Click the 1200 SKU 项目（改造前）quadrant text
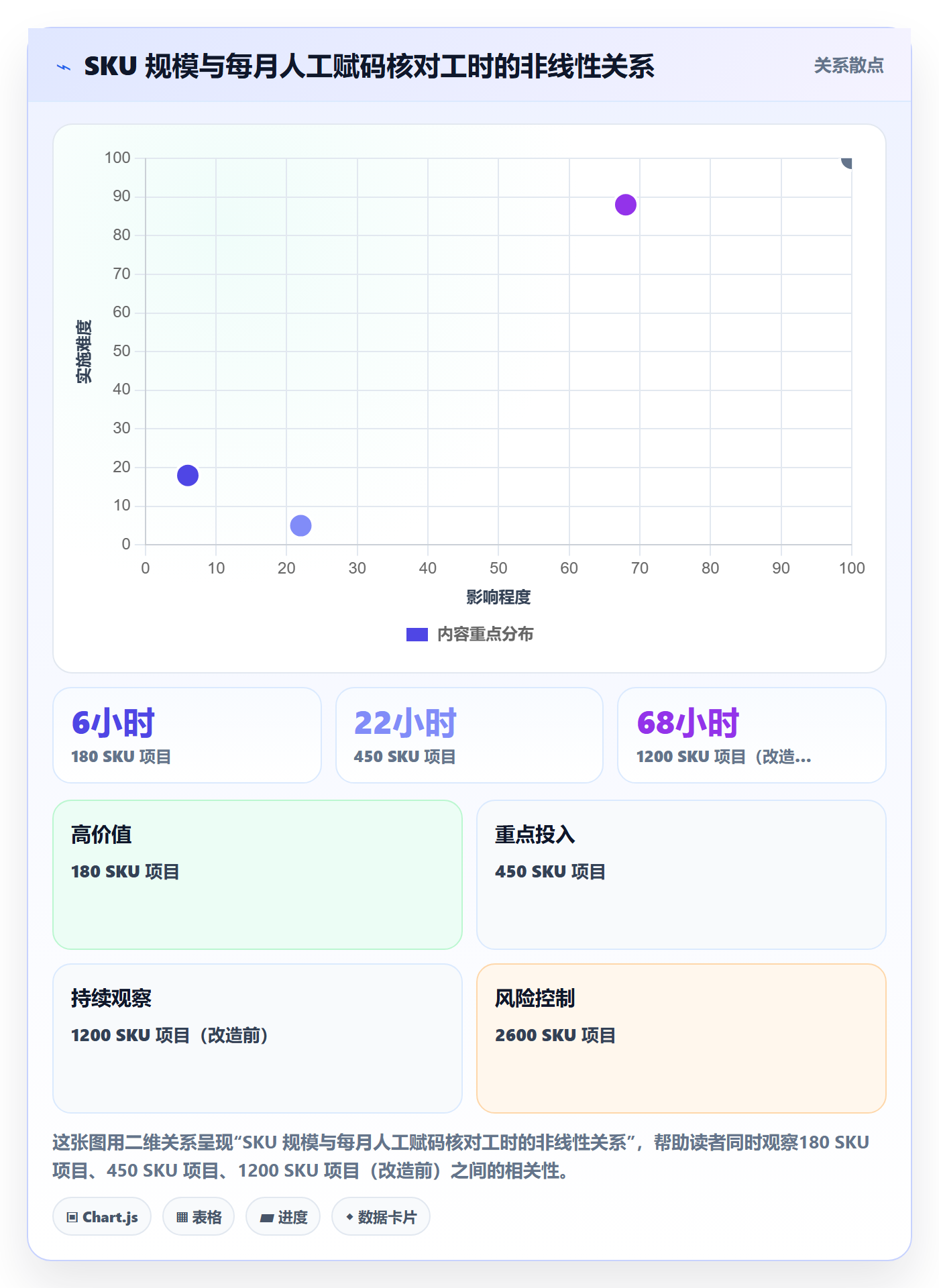 (x=170, y=1035)
